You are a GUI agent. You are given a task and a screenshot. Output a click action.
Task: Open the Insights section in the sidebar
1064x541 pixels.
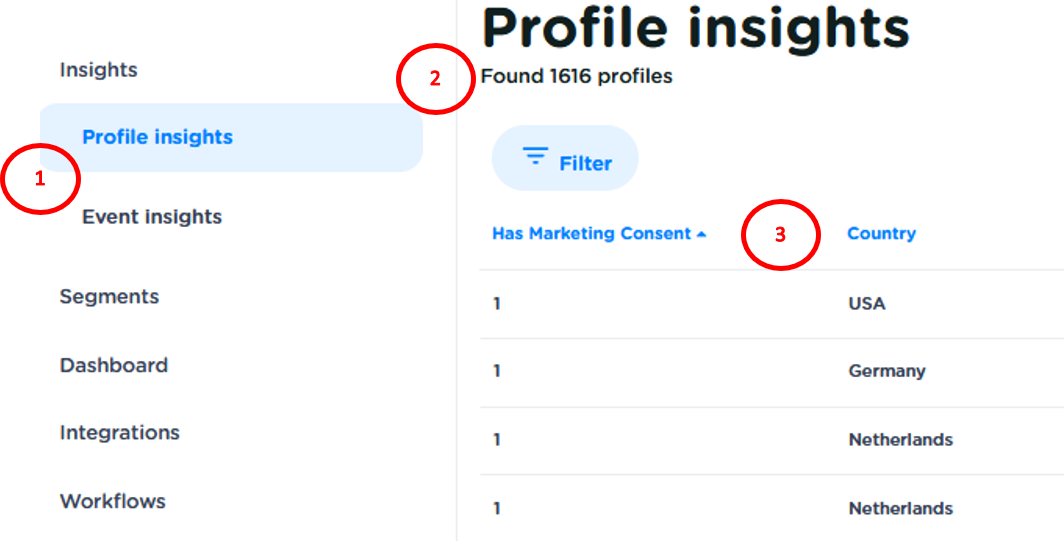[x=98, y=70]
